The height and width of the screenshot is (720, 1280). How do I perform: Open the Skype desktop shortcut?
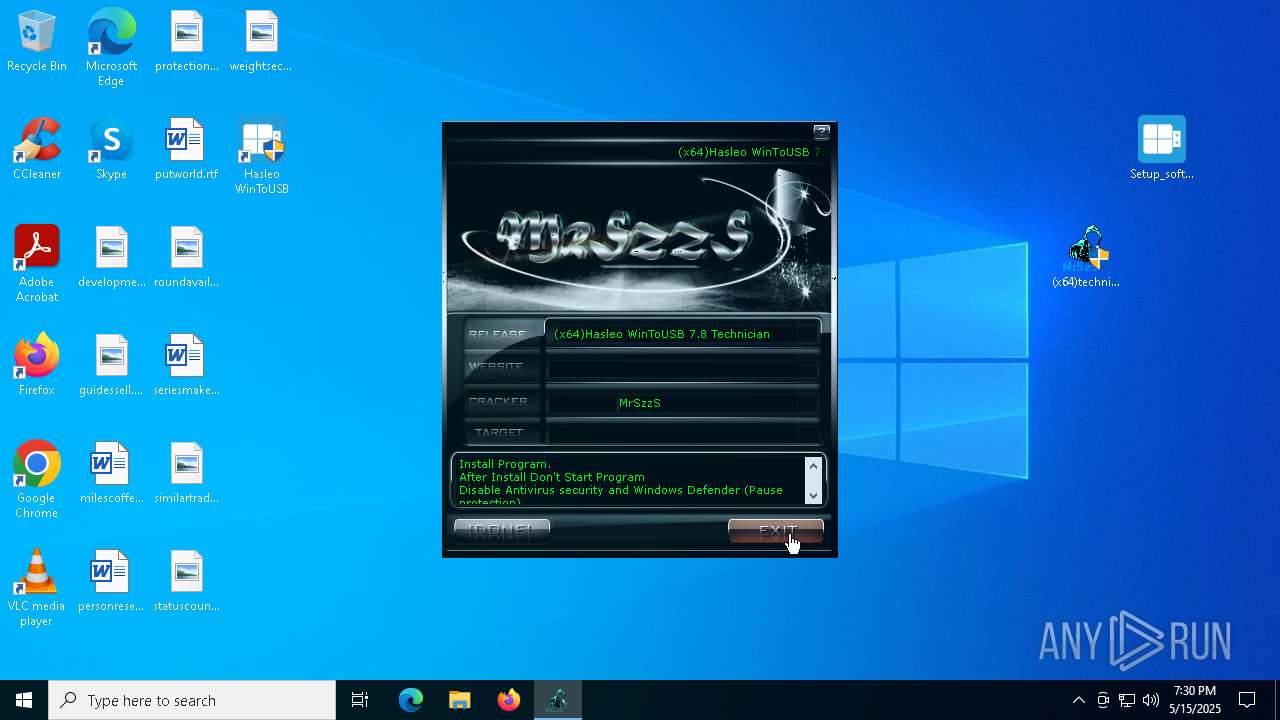click(x=111, y=149)
